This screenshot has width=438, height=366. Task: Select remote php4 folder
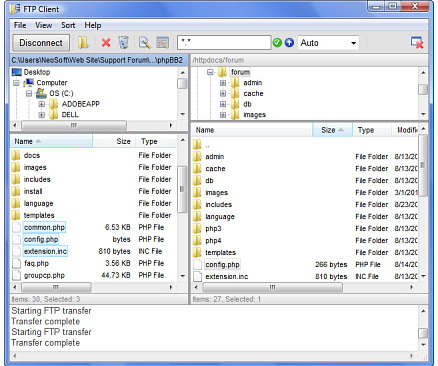tap(213, 241)
